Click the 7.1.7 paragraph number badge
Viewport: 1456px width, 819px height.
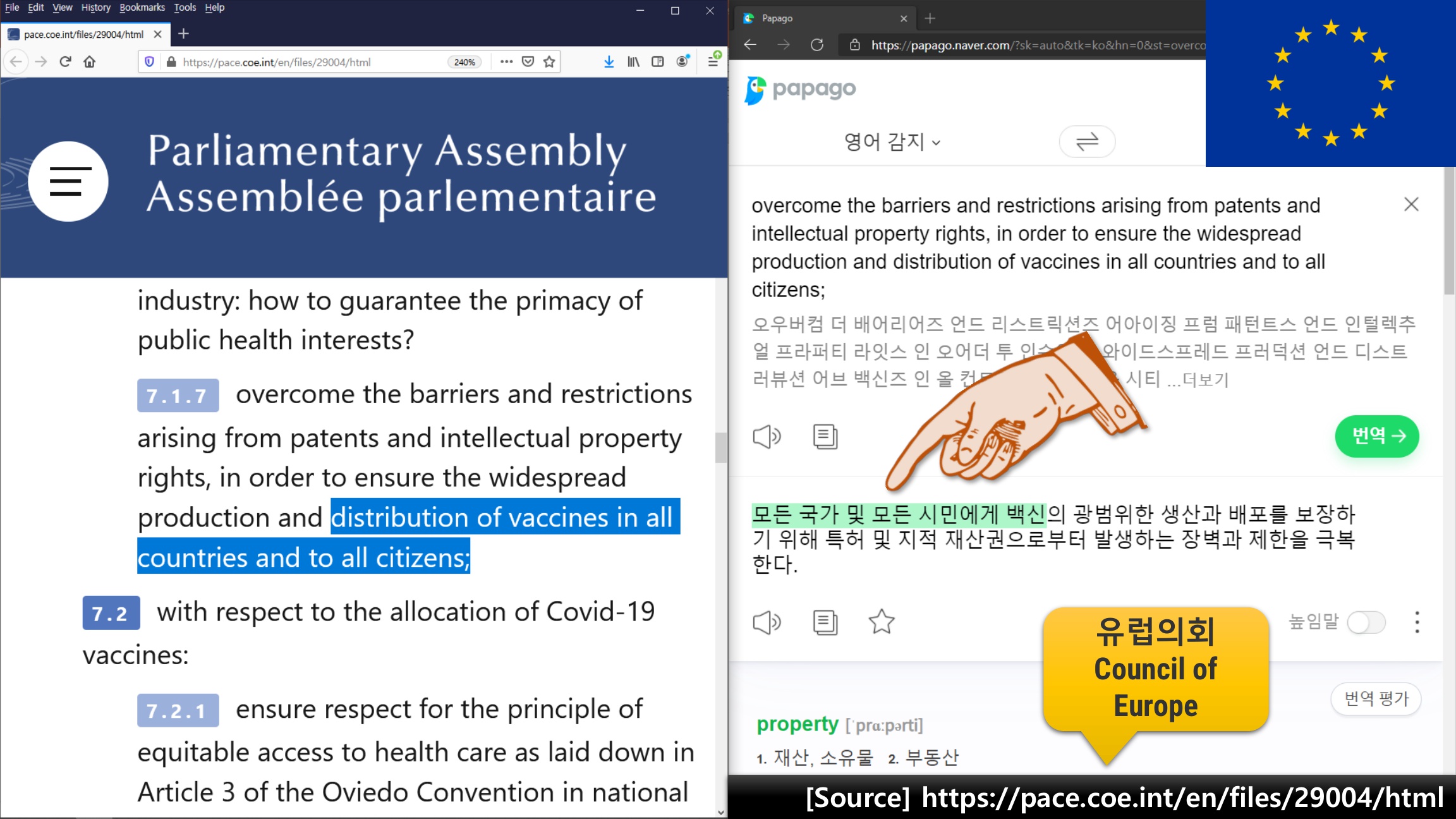(178, 396)
